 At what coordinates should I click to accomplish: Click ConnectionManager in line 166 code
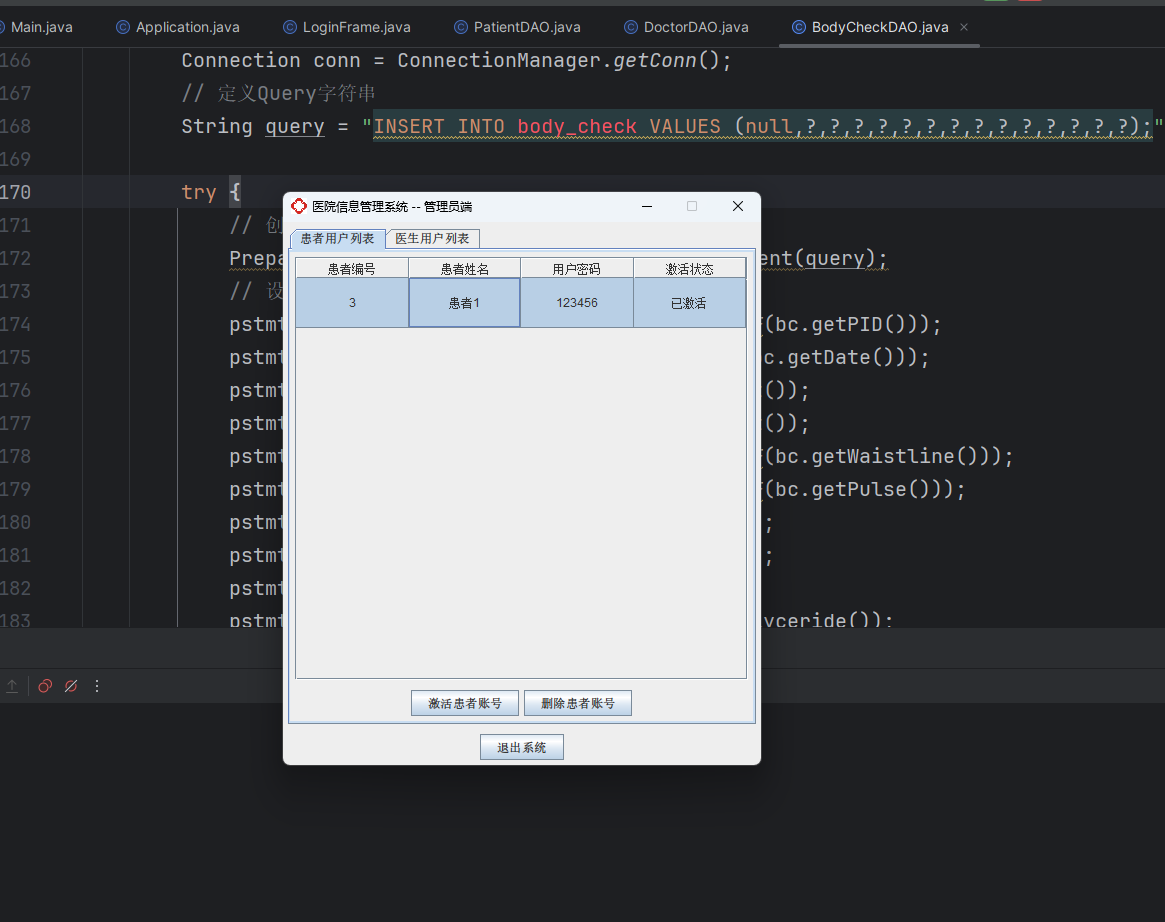(499, 60)
